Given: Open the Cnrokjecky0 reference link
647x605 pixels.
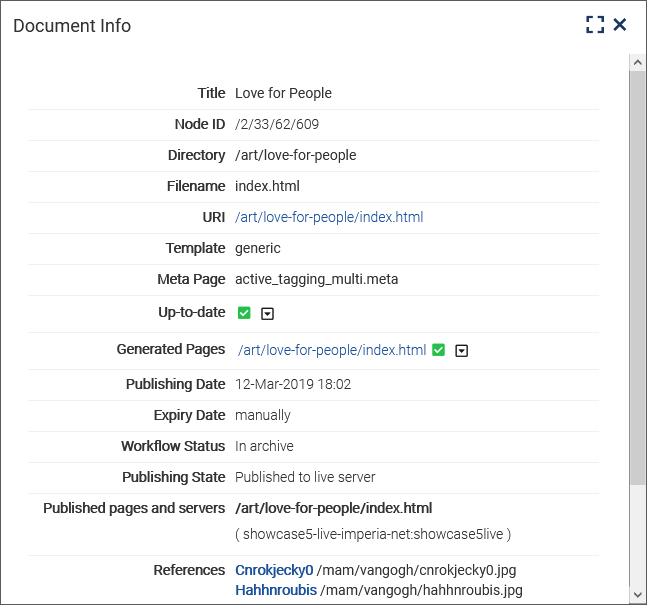Looking at the screenshot, I should point(274,570).
